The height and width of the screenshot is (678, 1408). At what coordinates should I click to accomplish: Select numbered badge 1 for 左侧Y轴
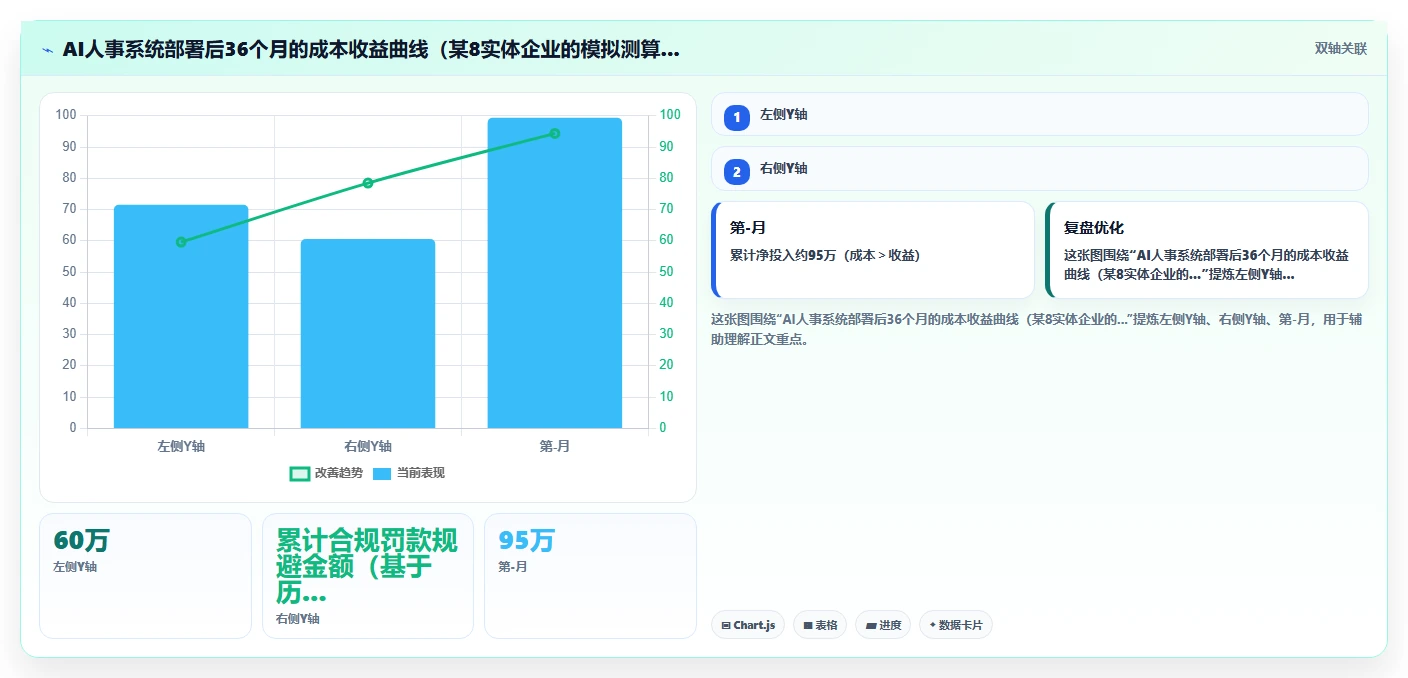coord(737,117)
